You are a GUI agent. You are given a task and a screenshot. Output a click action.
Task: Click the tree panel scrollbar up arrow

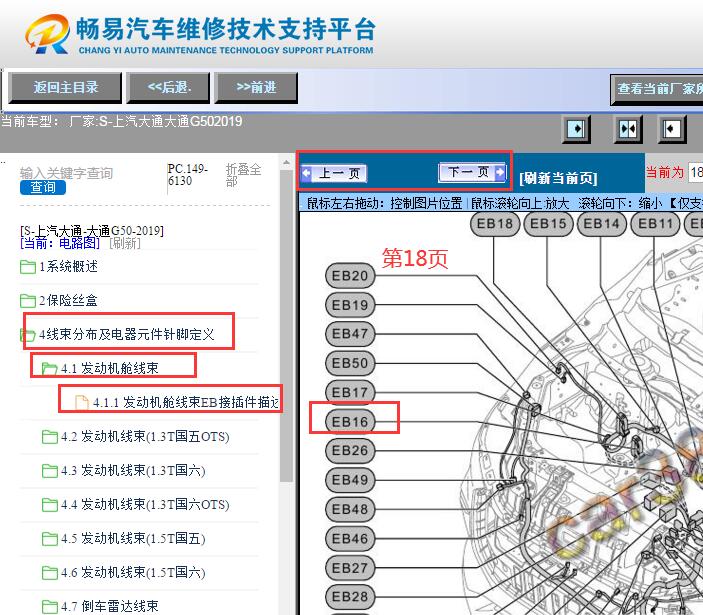point(286,163)
